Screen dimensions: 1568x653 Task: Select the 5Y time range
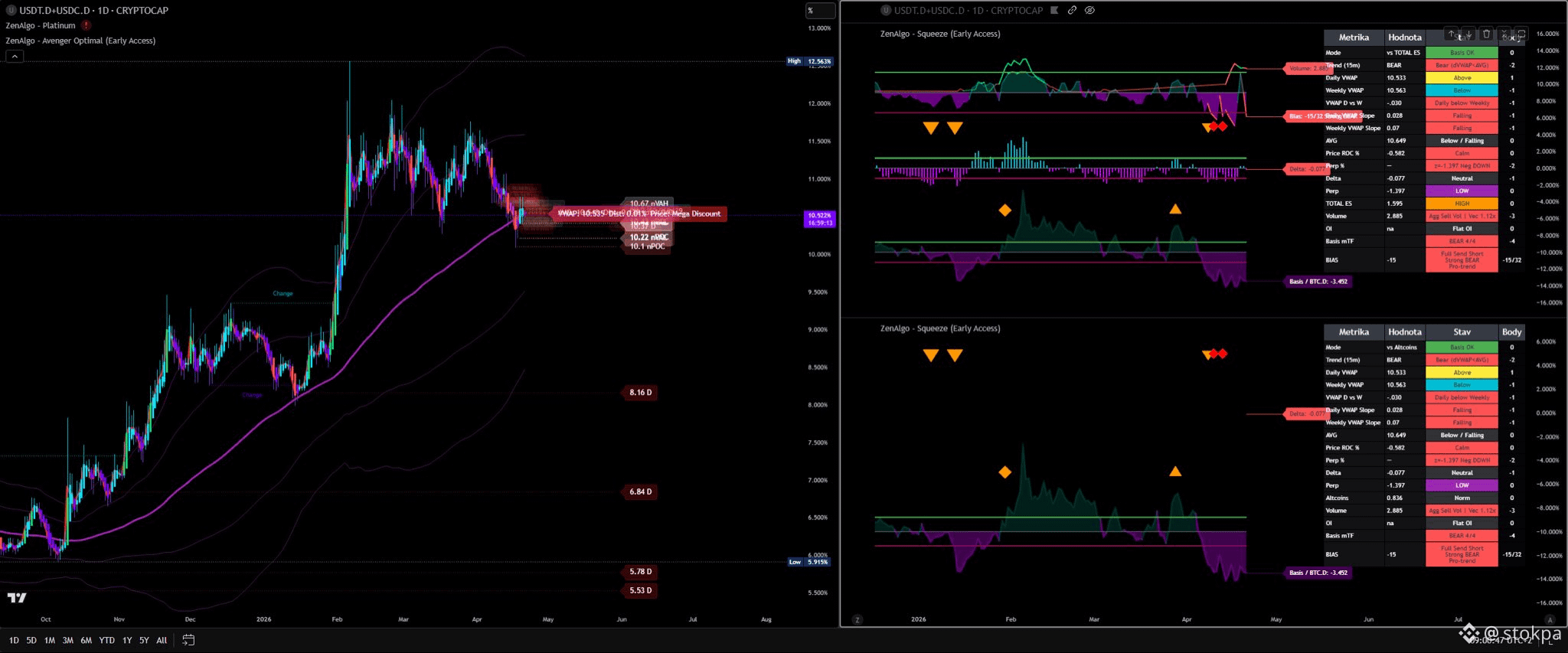144,640
